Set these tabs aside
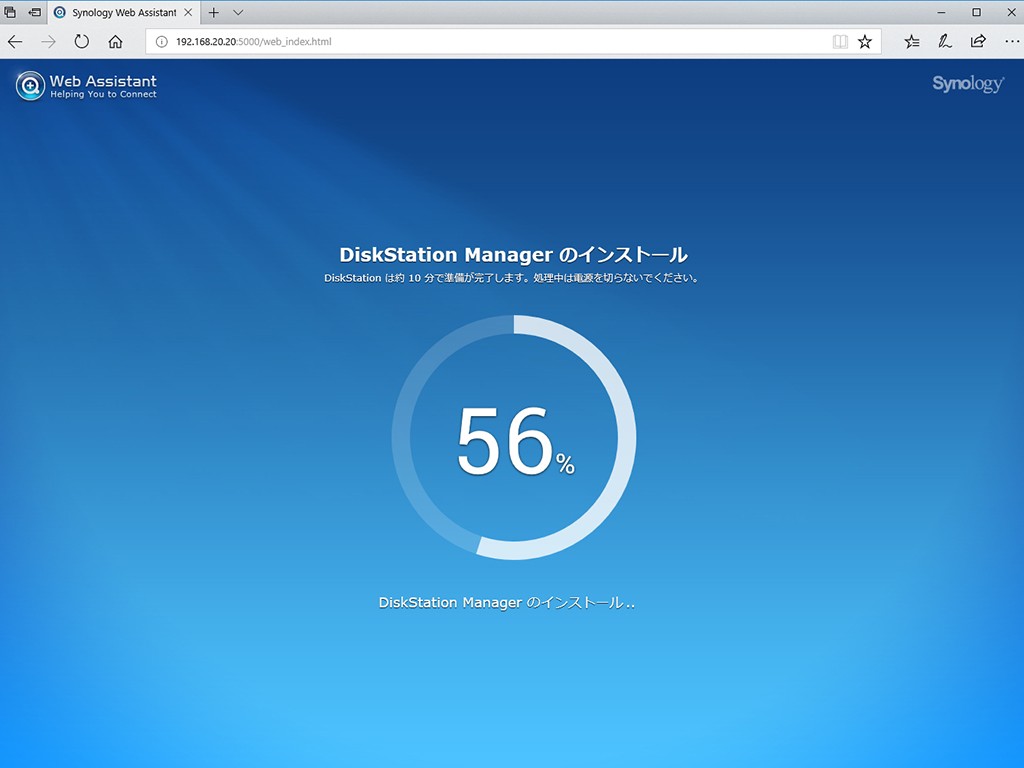 click(35, 13)
